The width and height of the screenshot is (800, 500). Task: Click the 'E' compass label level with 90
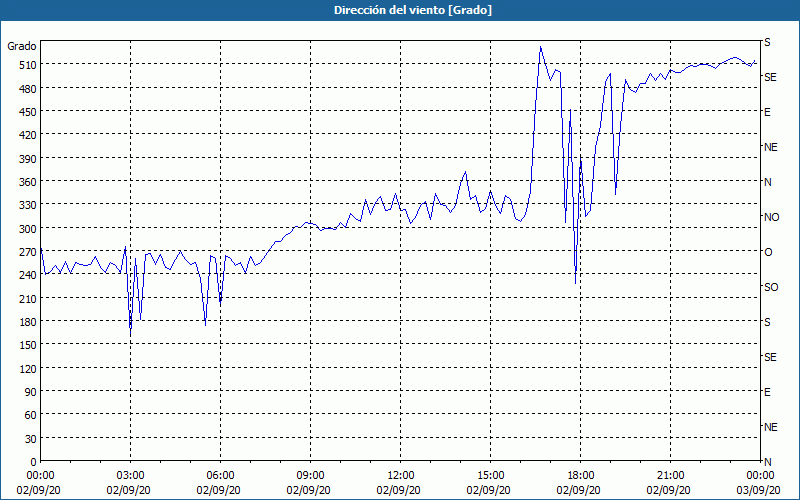[767, 392]
